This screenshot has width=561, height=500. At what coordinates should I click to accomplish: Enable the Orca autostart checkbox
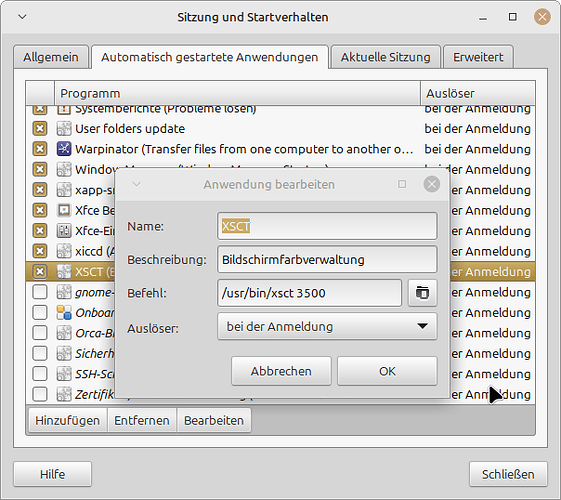[x=40, y=333]
